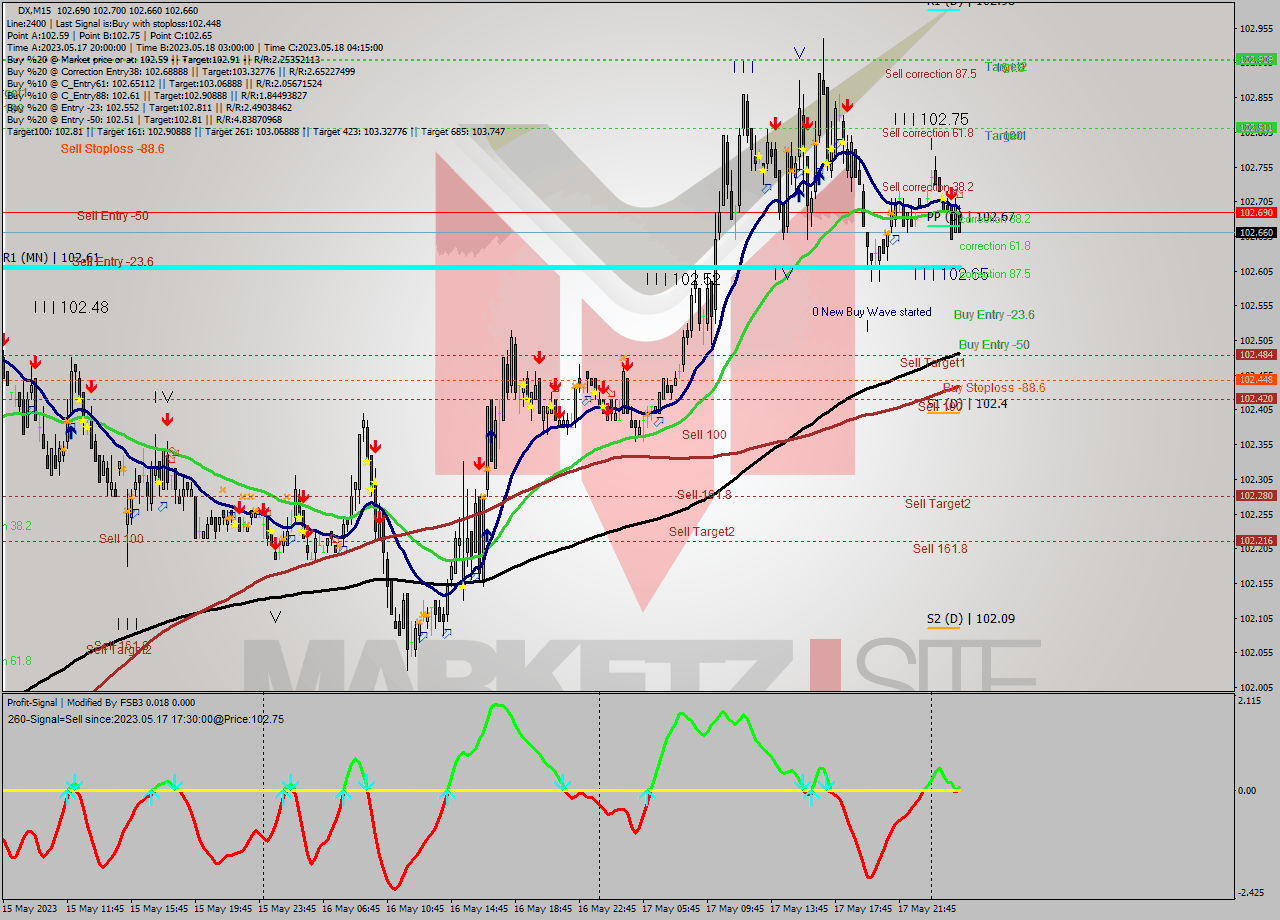Viewport: 1280px width, 920px height.
Task: Click the 'Sell correction 38.2' label
Action: point(928,187)
